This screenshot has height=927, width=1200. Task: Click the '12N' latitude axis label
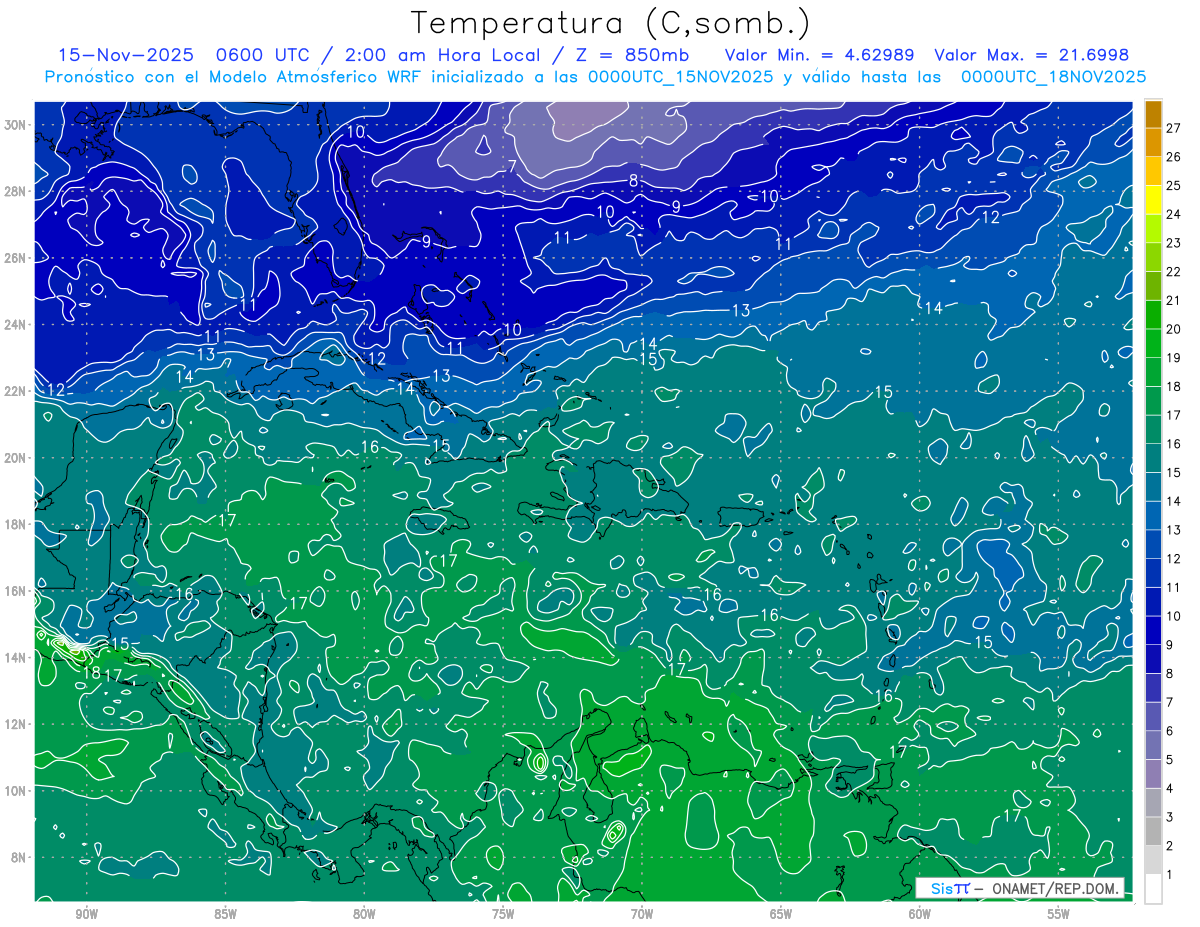point(16,724)
